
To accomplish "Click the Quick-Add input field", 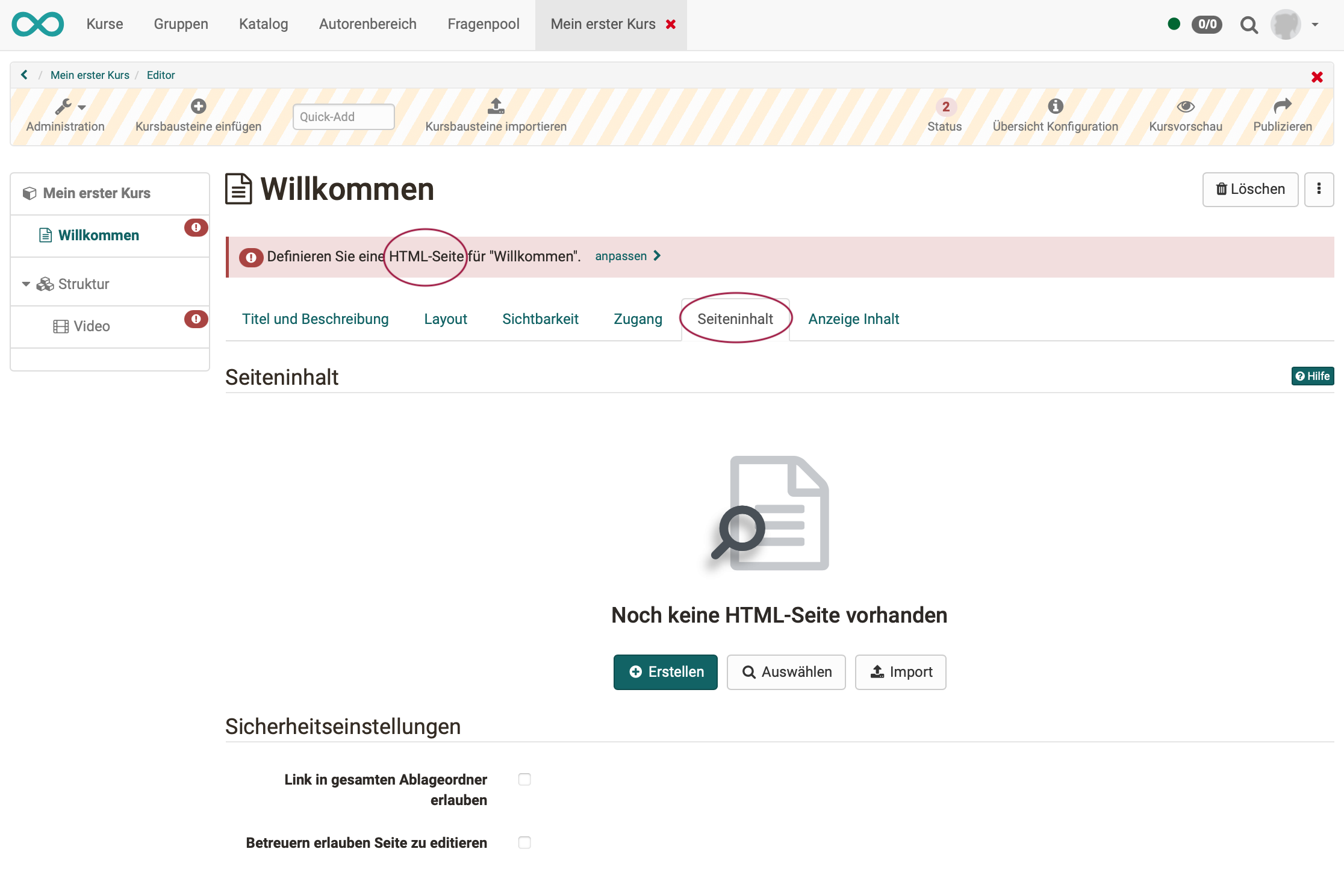I will [x=343, y=117].
